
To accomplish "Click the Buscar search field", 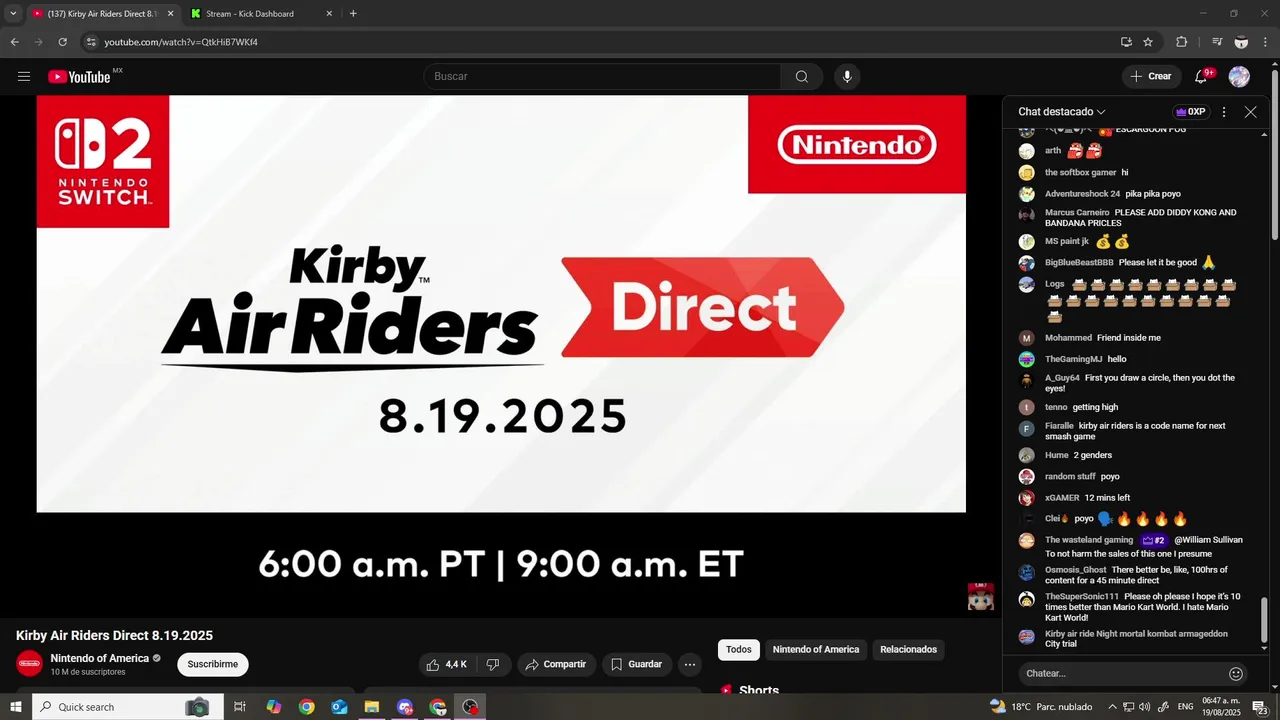I will [602, 76].
